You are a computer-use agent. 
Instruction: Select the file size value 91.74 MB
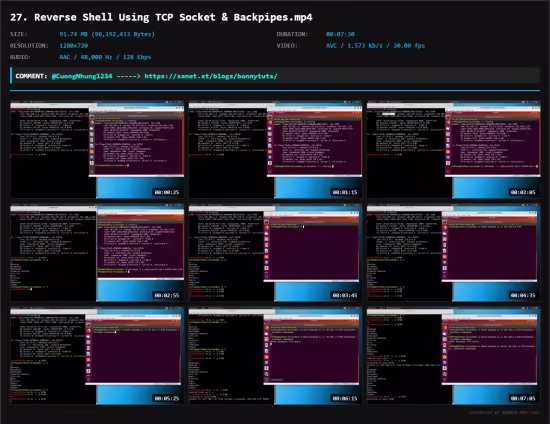tap(107, 34)
